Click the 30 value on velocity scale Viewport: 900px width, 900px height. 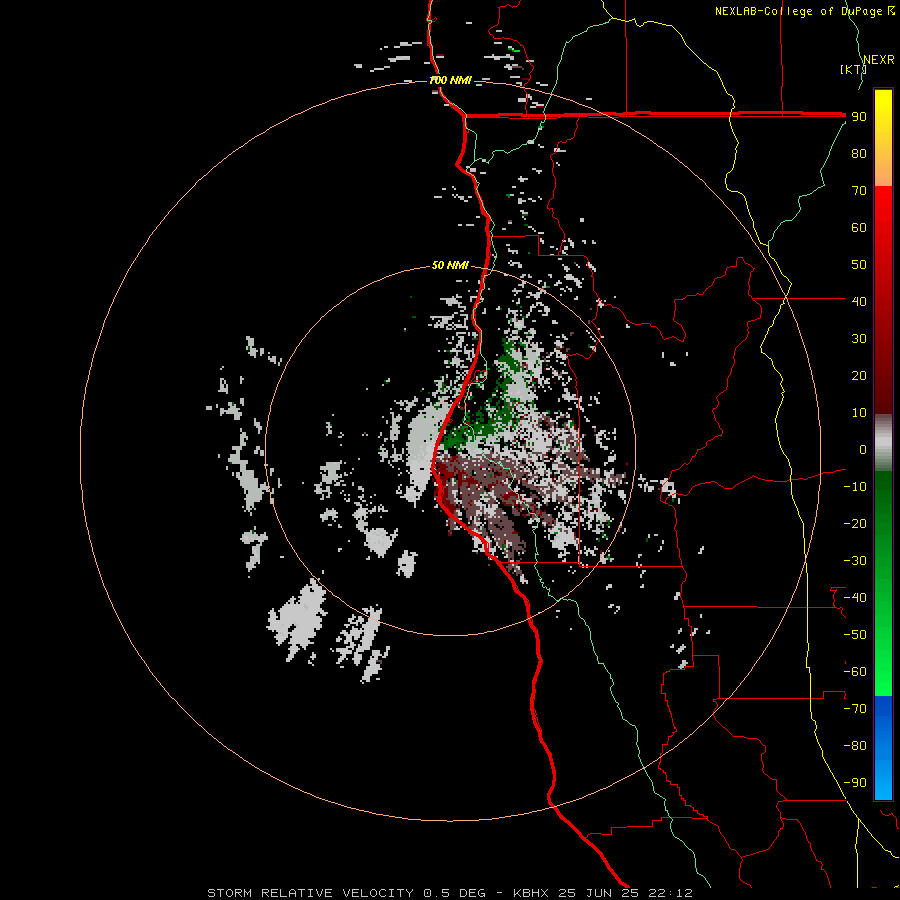tap(859, 339)
